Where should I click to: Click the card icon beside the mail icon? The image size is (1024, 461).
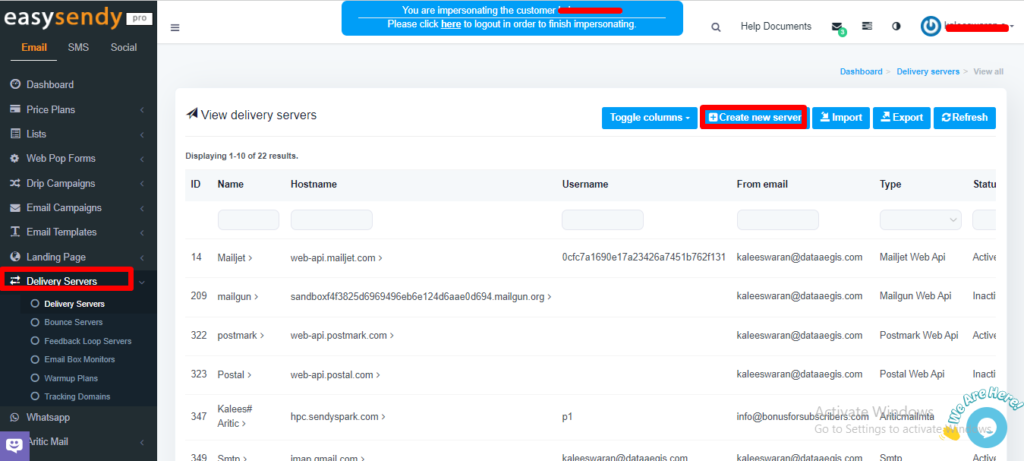tap(866, 27)
